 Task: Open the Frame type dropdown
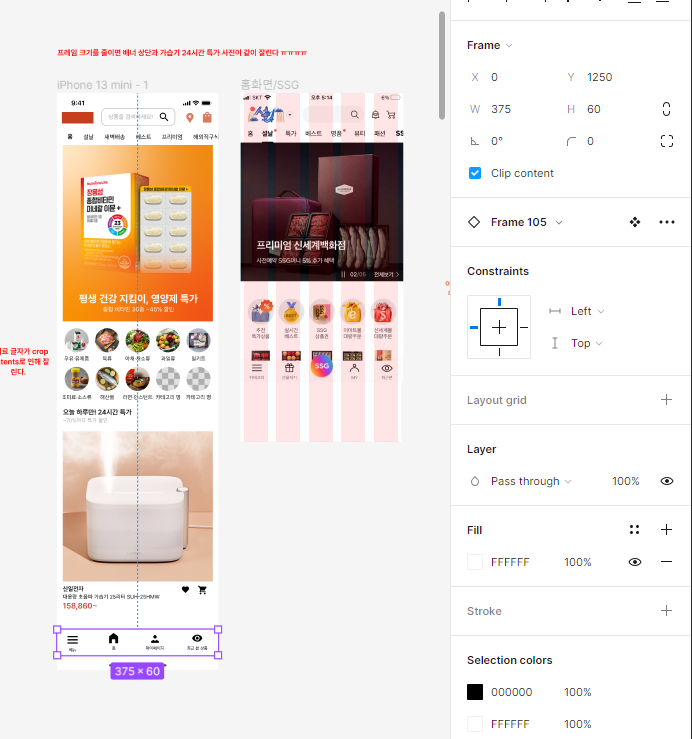[490, 45]
